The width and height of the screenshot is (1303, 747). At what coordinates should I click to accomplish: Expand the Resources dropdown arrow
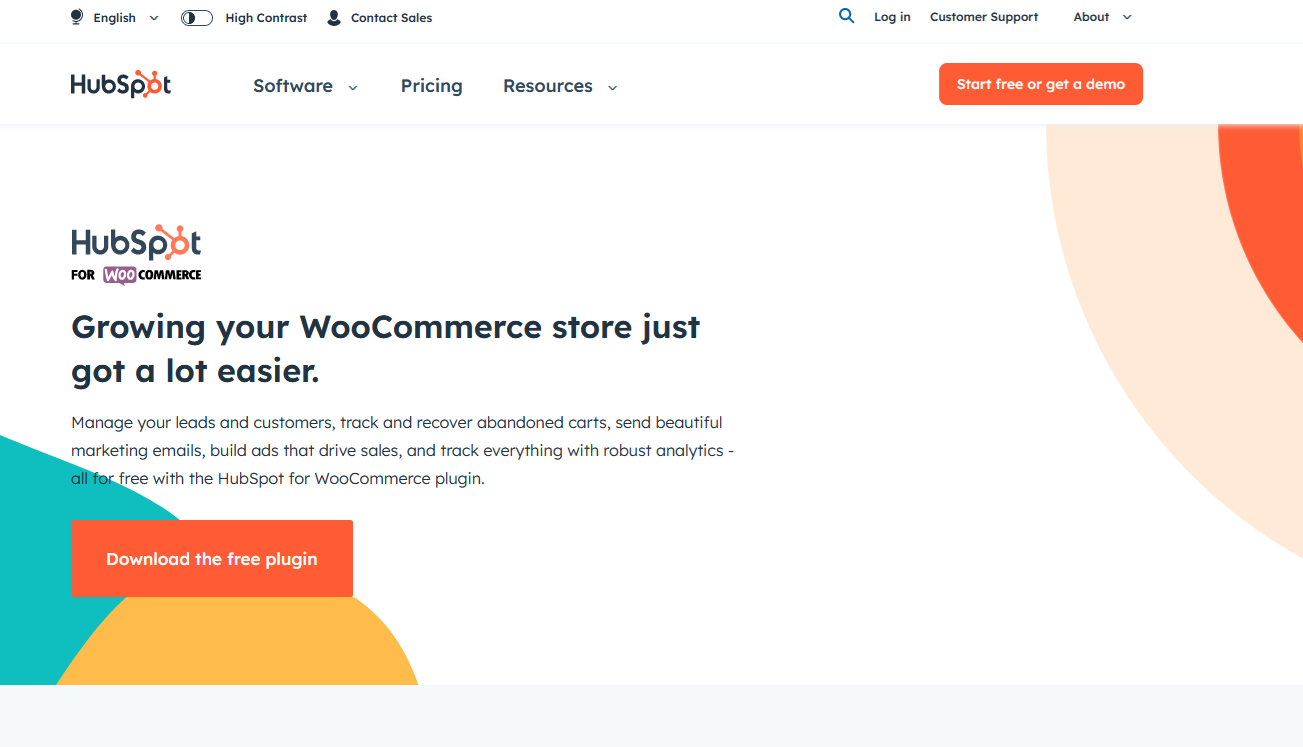(x=613, y=88)
